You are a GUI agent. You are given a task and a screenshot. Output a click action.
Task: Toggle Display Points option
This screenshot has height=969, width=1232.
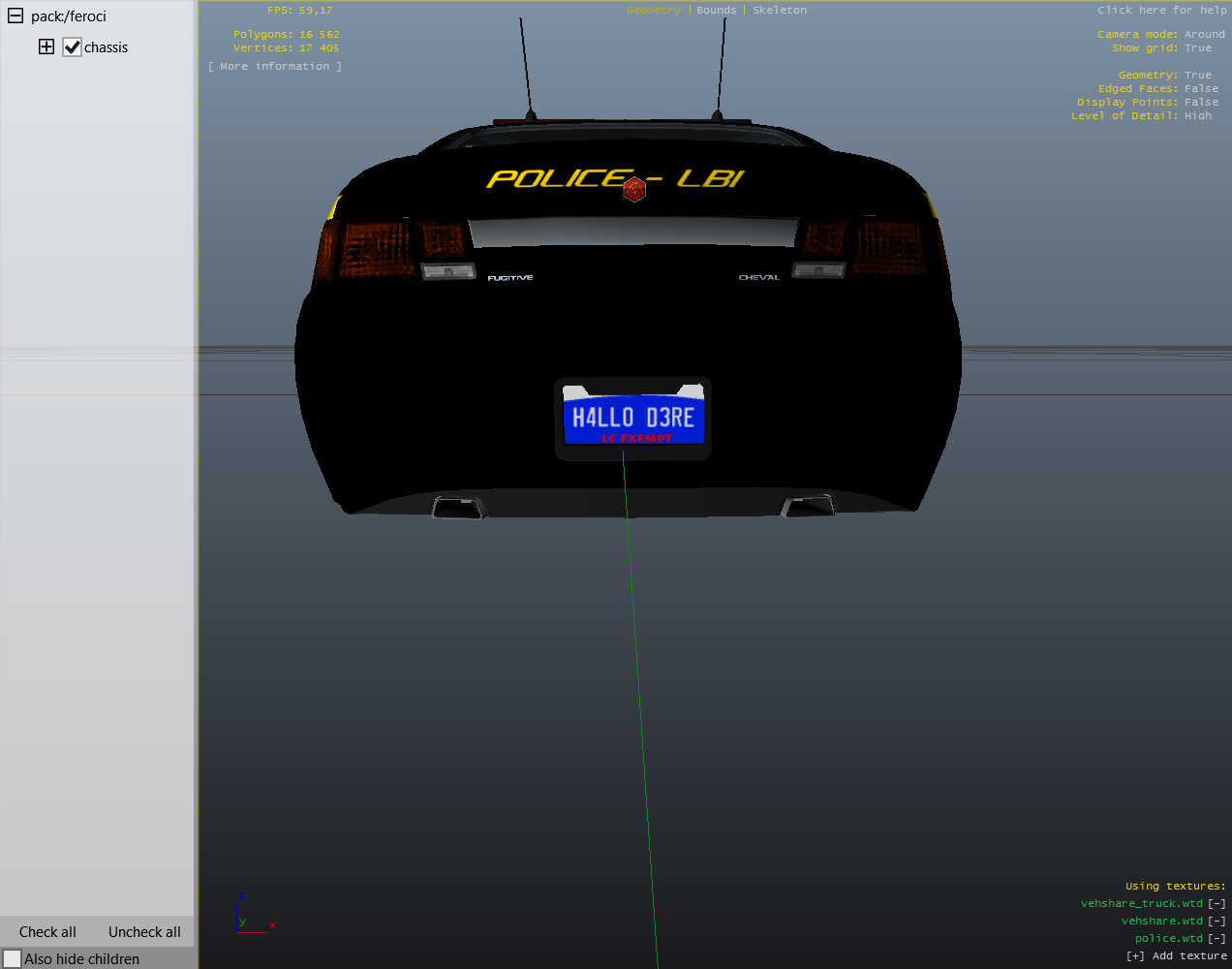(x=1201, y=103)
